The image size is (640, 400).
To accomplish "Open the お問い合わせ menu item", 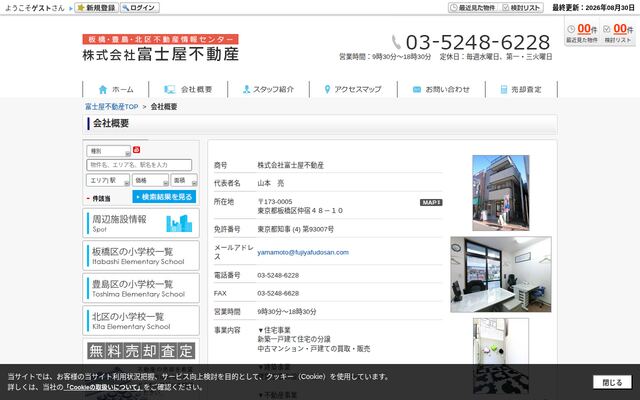I will tap(441, 89).
